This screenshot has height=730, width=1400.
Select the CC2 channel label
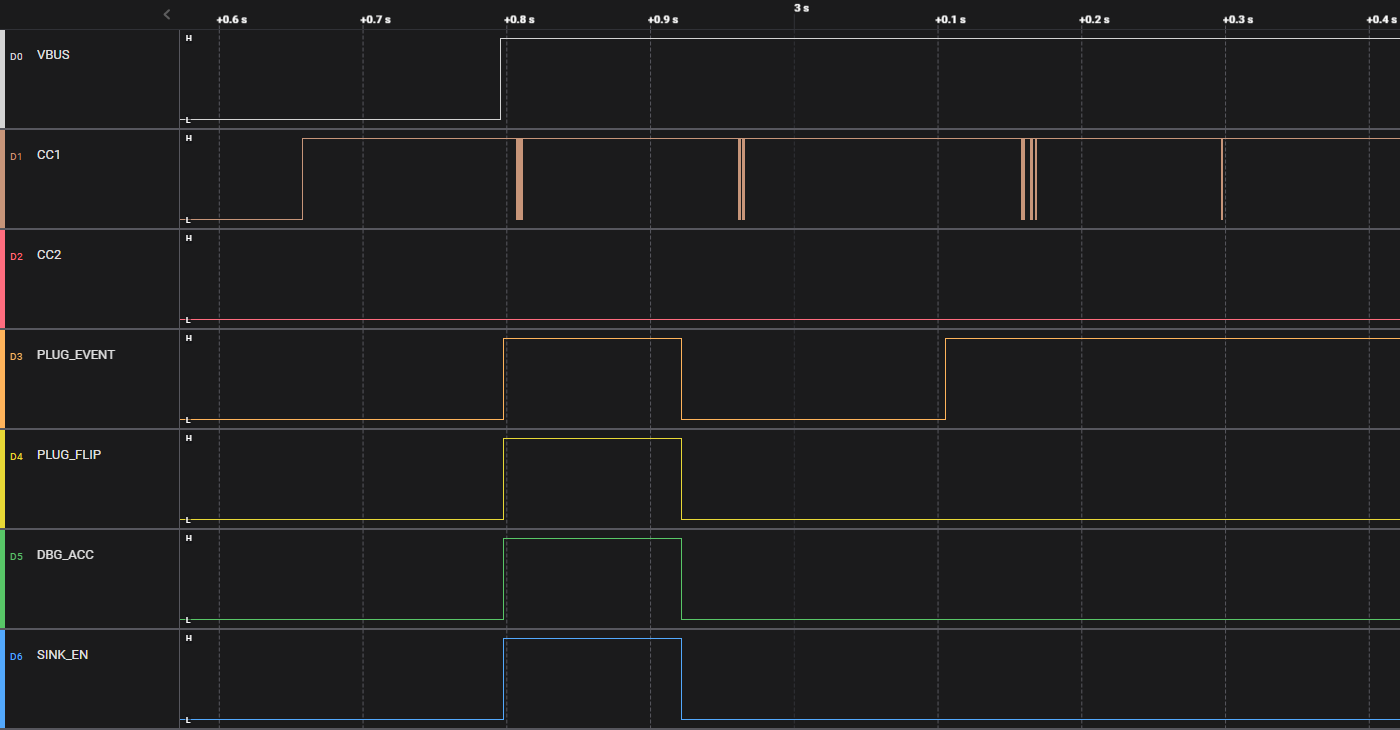click(49, 255)
